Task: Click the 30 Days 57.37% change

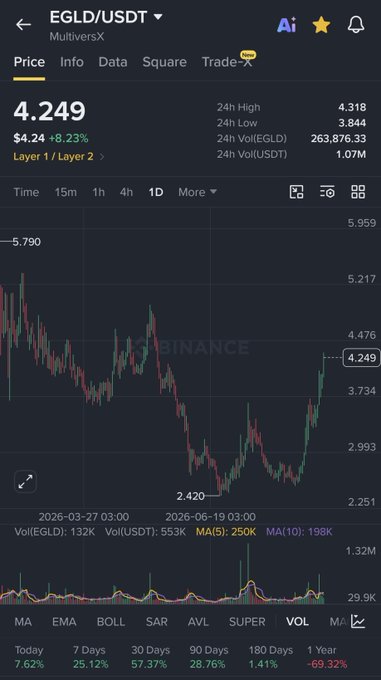Action: (150, 657)
